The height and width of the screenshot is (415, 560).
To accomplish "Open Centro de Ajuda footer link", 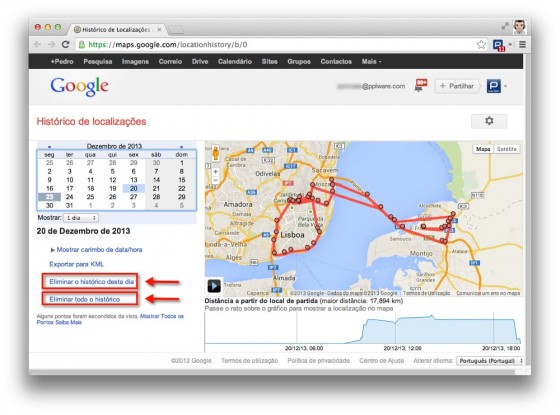I will pyautogui.click(x=381, y=361).
